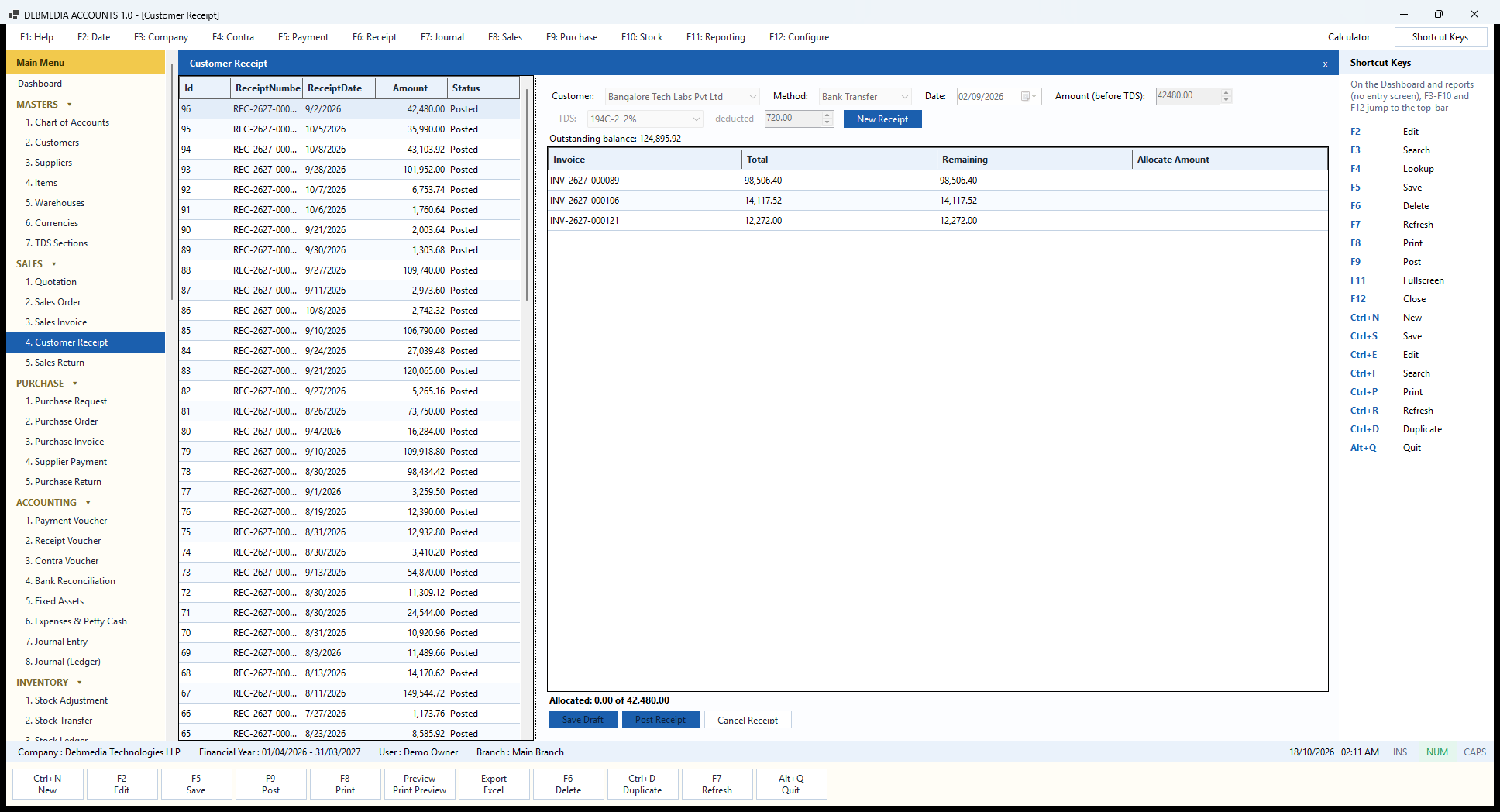
Task: Open the Customer dropdown
Action: point(682,96)
